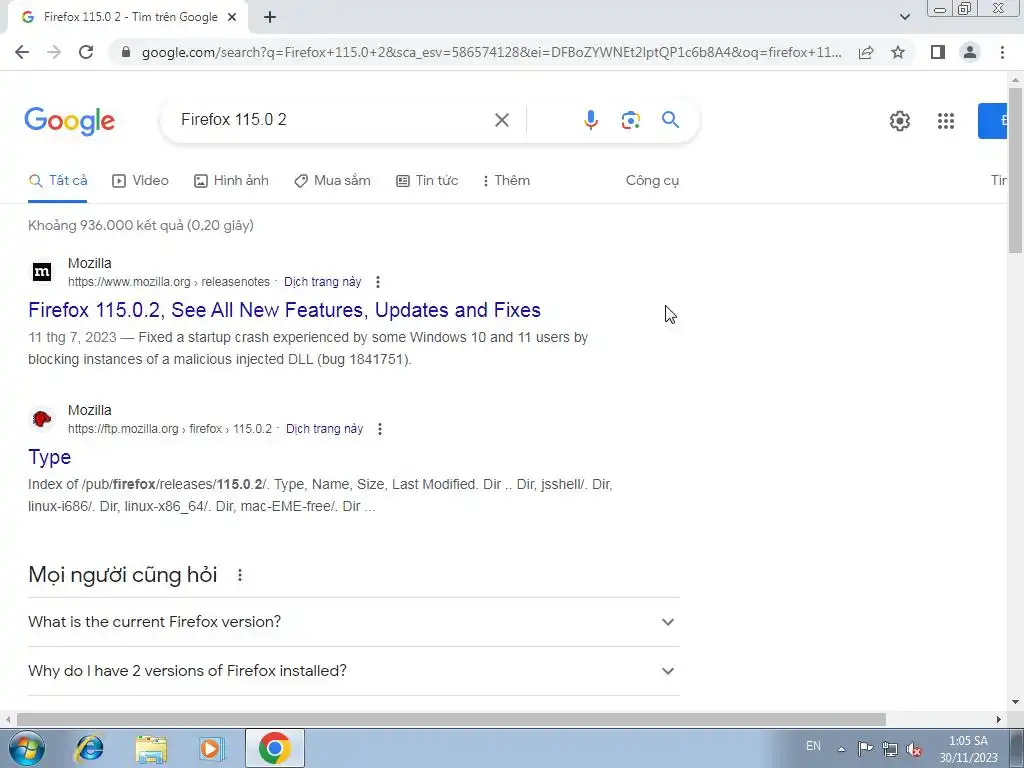Close the Firefox 115.0 2 search tab
Screen dimensions: 1024x768
(x=232, y=17)
